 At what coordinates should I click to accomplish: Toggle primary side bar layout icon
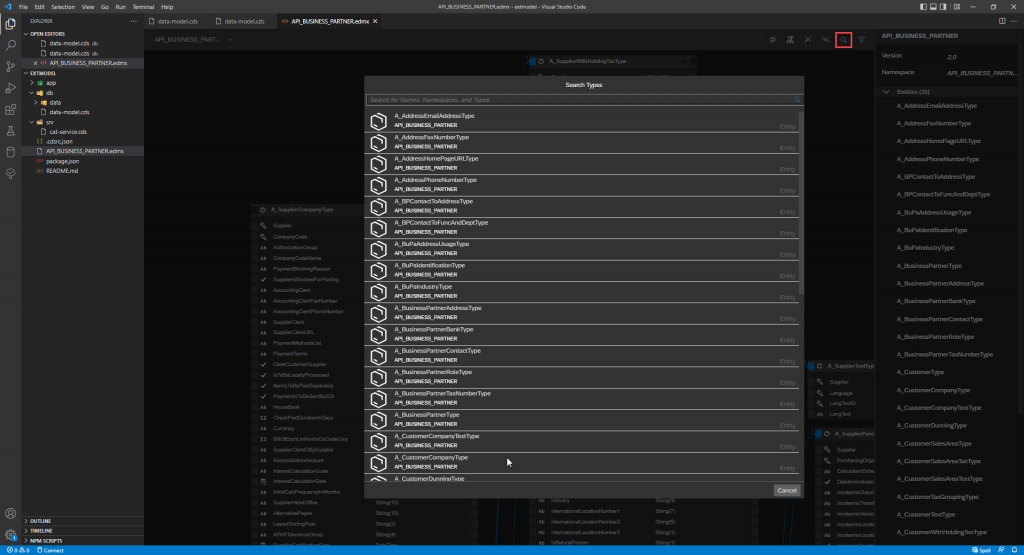click(x=923, y=7)
